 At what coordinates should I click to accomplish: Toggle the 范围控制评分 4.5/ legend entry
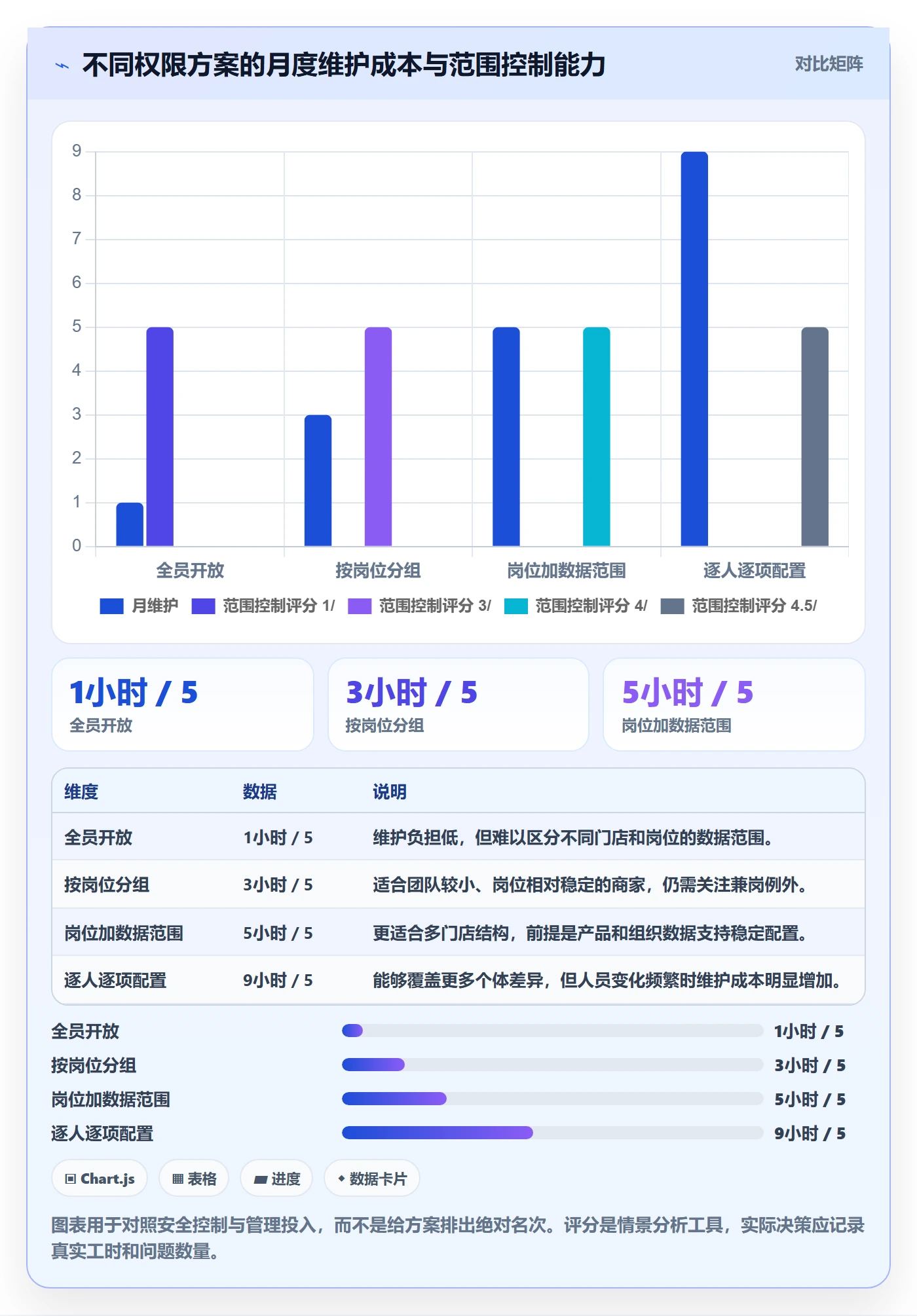pos(739,606)
